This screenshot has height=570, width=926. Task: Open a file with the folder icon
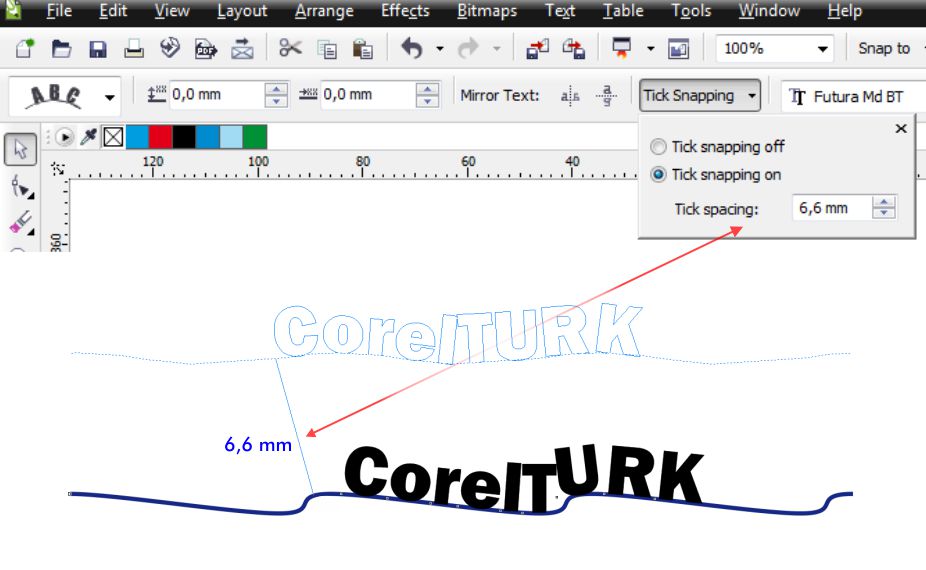click(x=61, y=48)
